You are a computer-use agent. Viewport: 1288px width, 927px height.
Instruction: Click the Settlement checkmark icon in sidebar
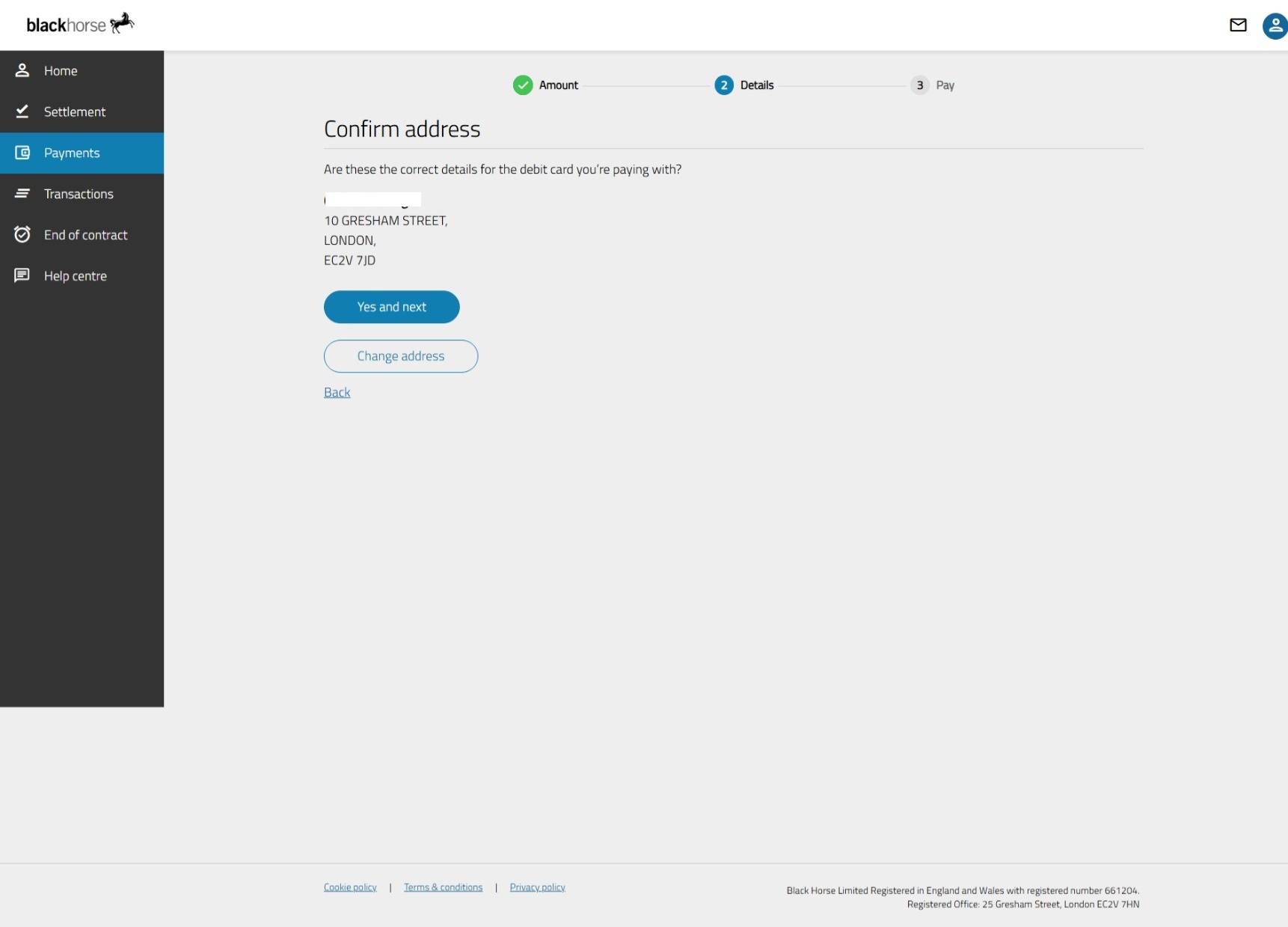[22, 111]
